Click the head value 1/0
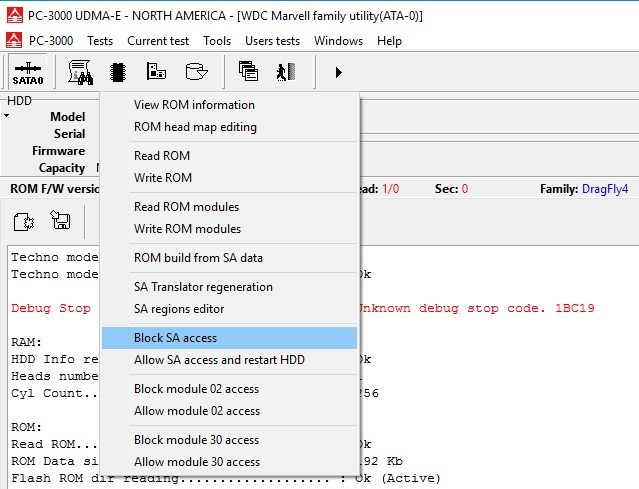This screenshot has height=489, width=639. (x=390, y=189)
